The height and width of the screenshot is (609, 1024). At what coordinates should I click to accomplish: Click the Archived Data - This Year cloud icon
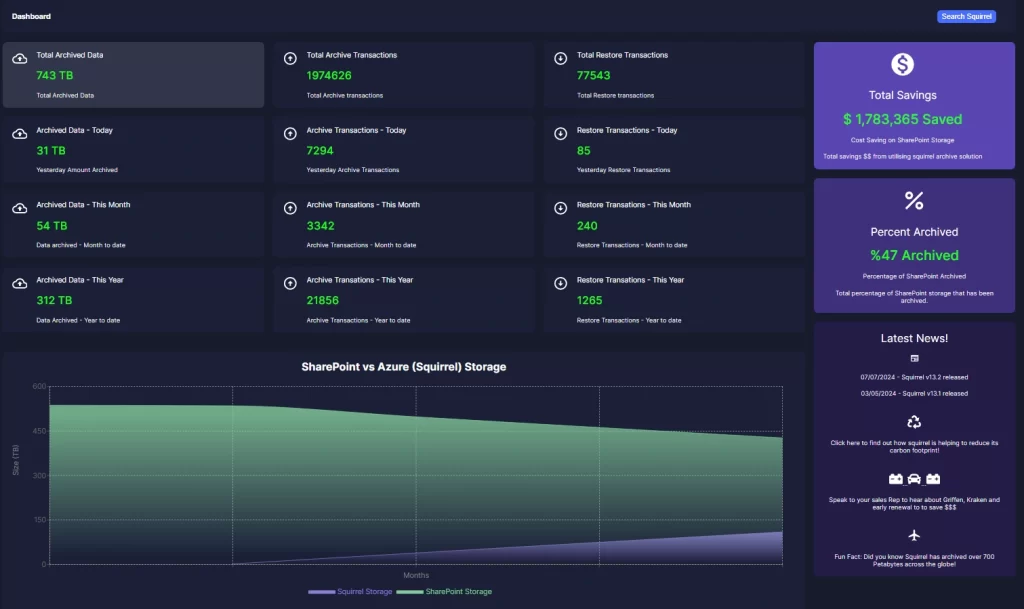(20, 284)
